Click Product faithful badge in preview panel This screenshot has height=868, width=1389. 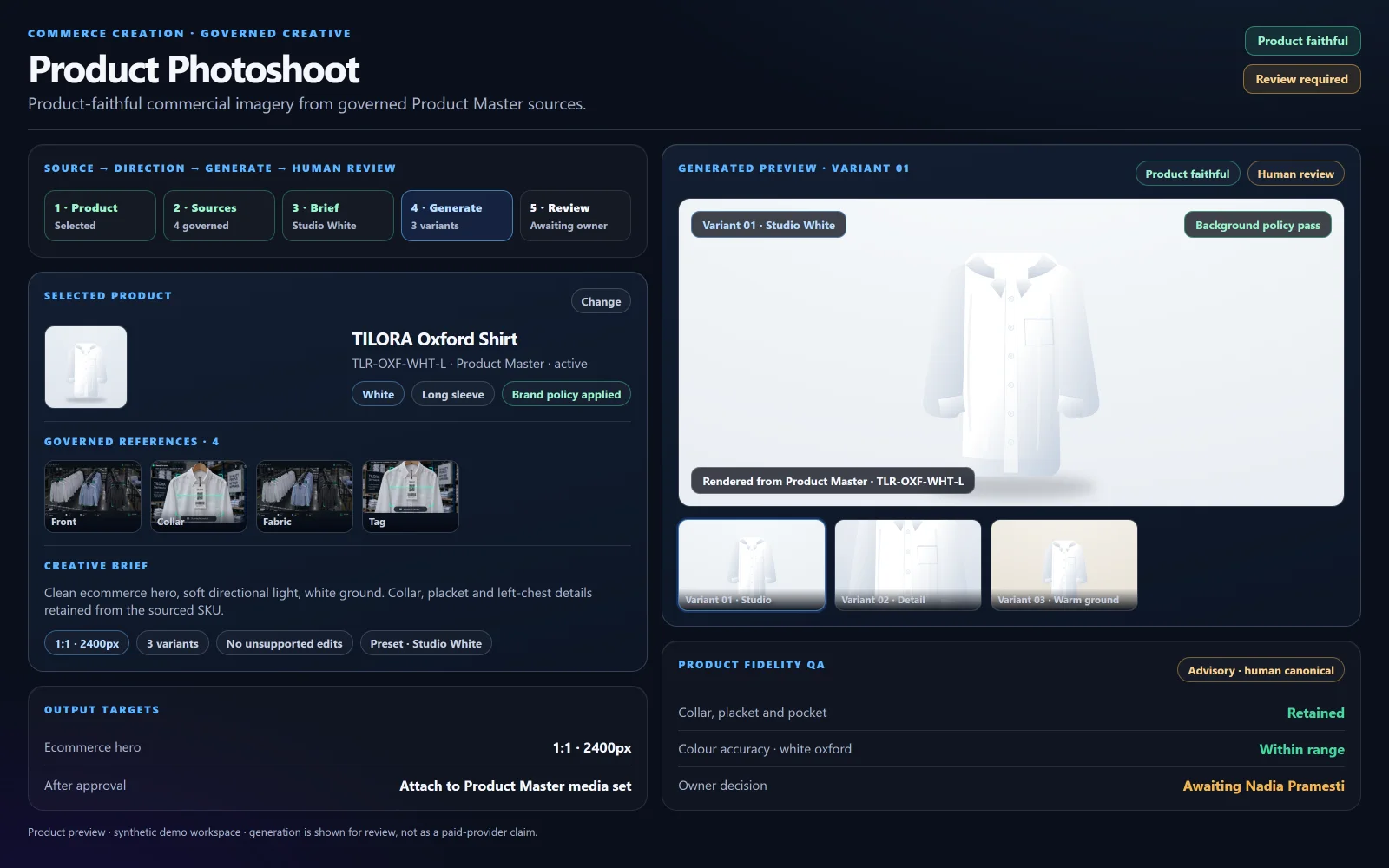pos(1188,174)
